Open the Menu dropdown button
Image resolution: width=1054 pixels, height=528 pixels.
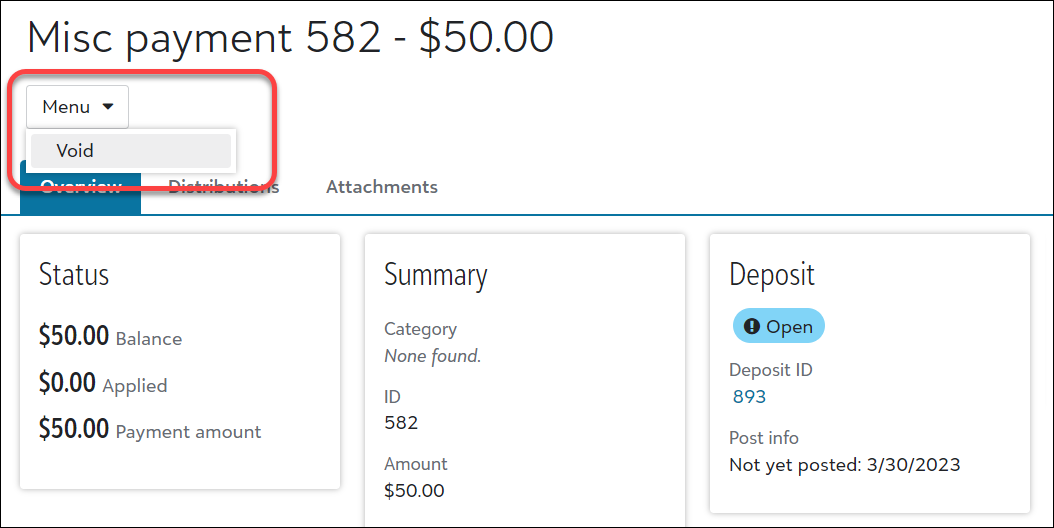pos(77,106)
